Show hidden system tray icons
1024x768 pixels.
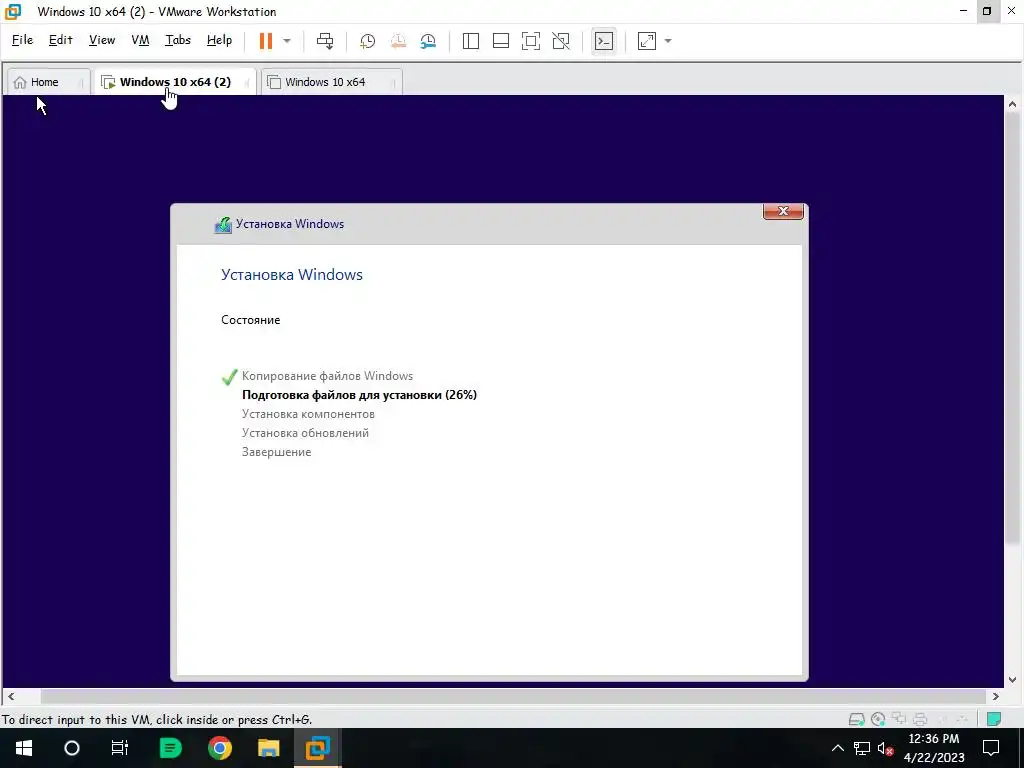[837, 748]
